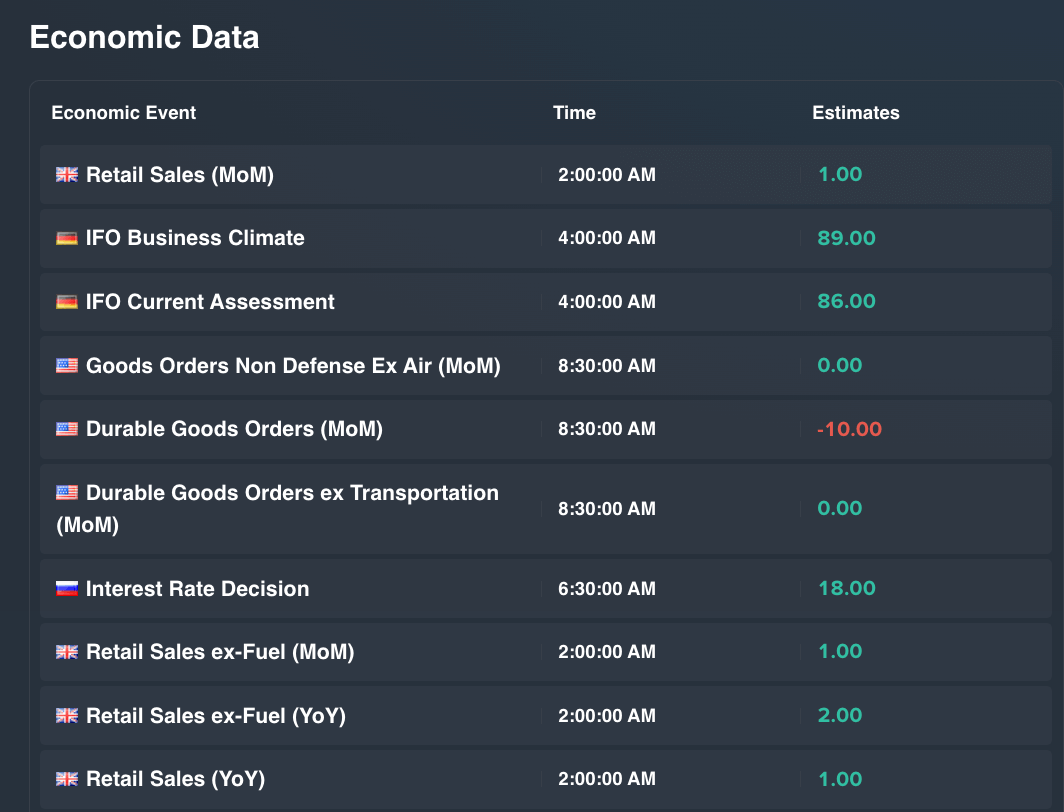Screen dimensions: 1064x812
Task: Open the Interest Rate Decision event name
Action: [x=197, y=589]
